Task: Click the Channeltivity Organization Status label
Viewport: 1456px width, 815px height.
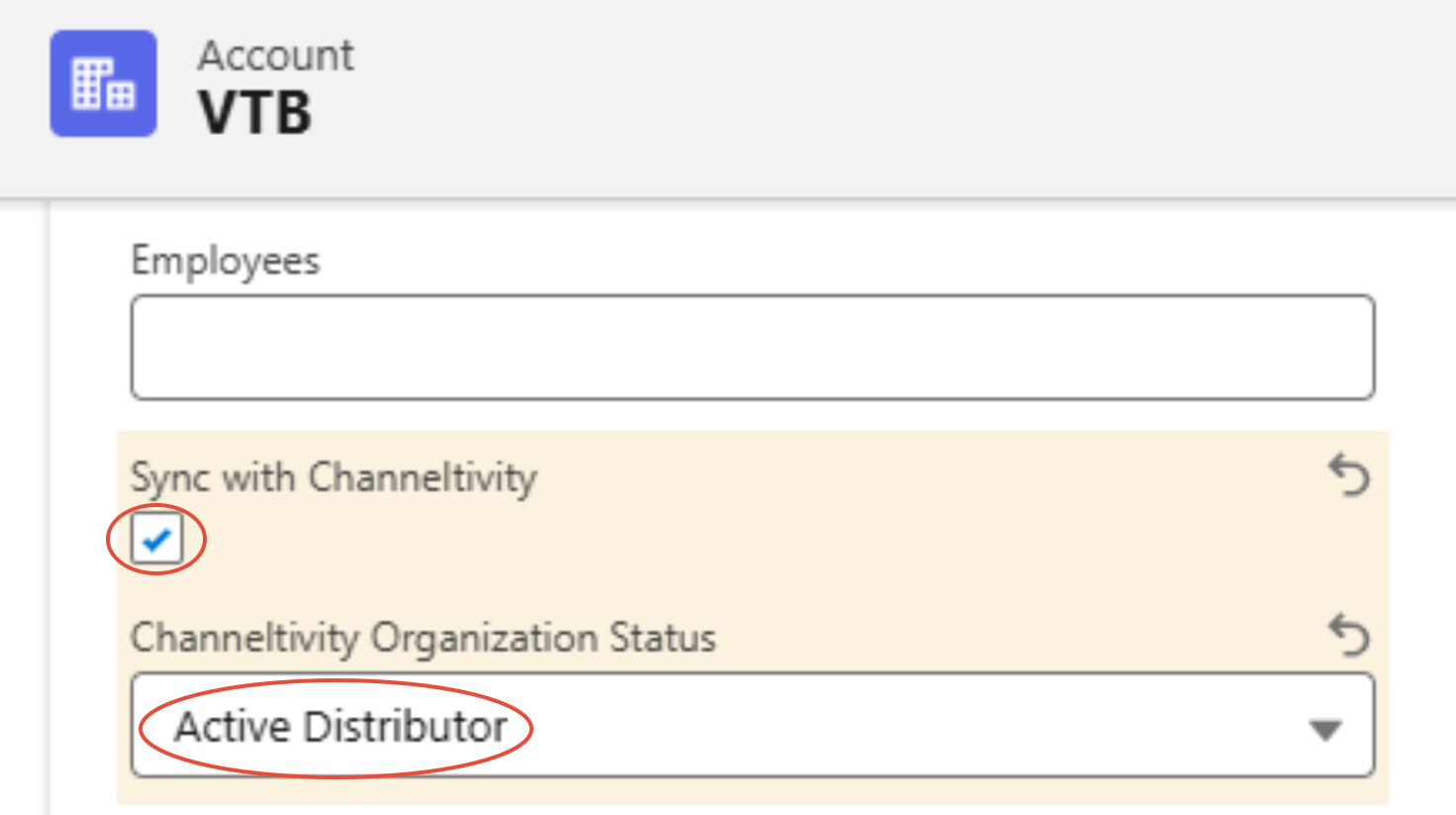Action: tap(424, 638)
